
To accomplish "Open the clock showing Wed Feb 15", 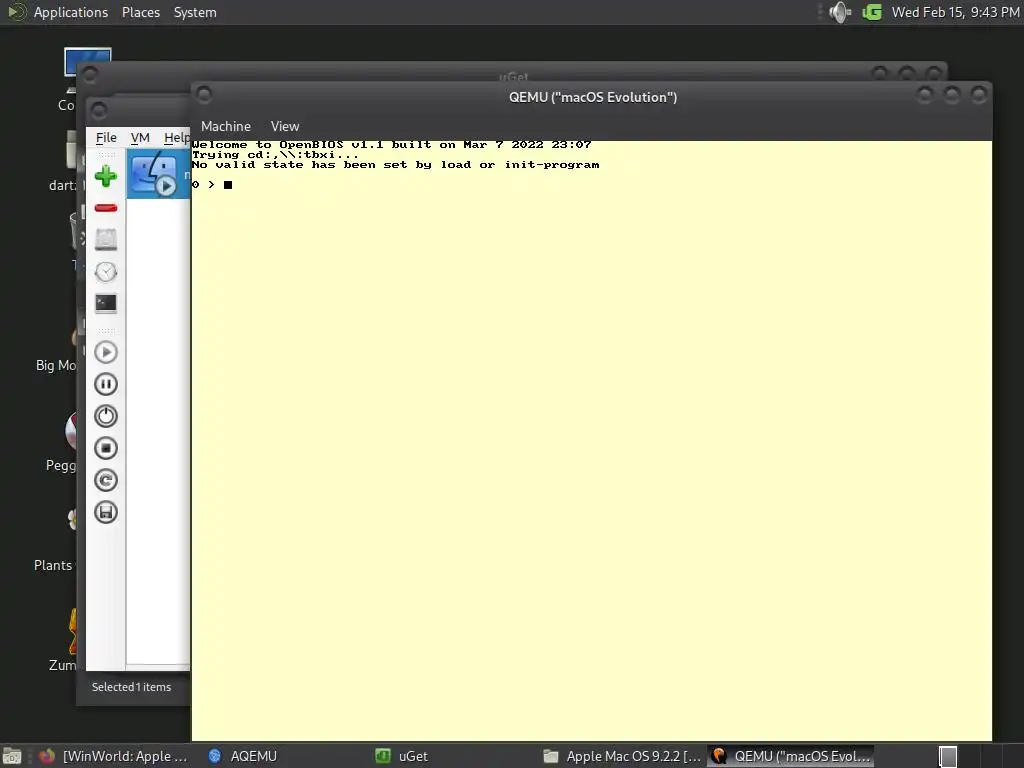I will [955, 12].
